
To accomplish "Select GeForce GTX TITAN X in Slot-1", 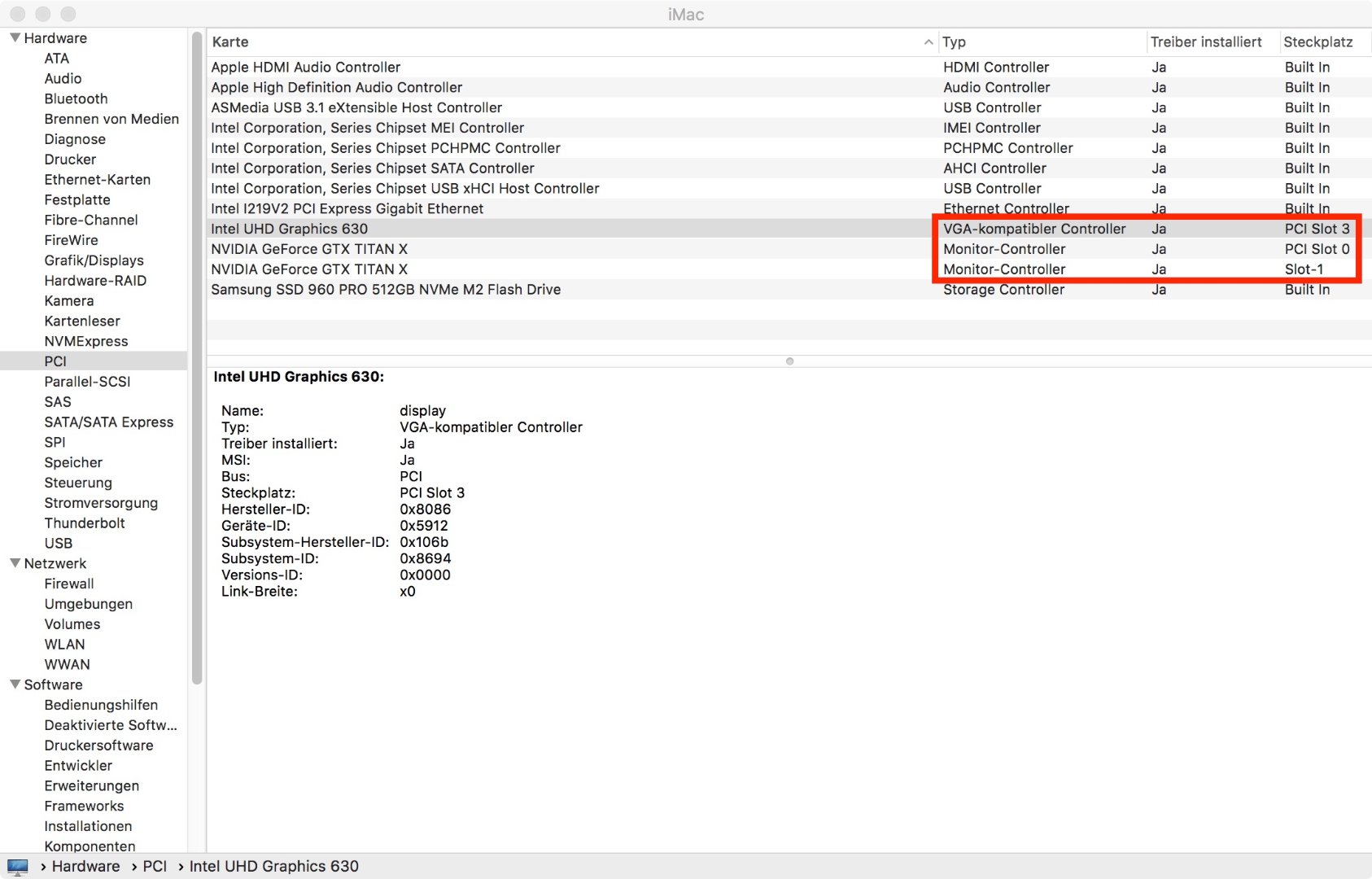I will coord(789,269).
